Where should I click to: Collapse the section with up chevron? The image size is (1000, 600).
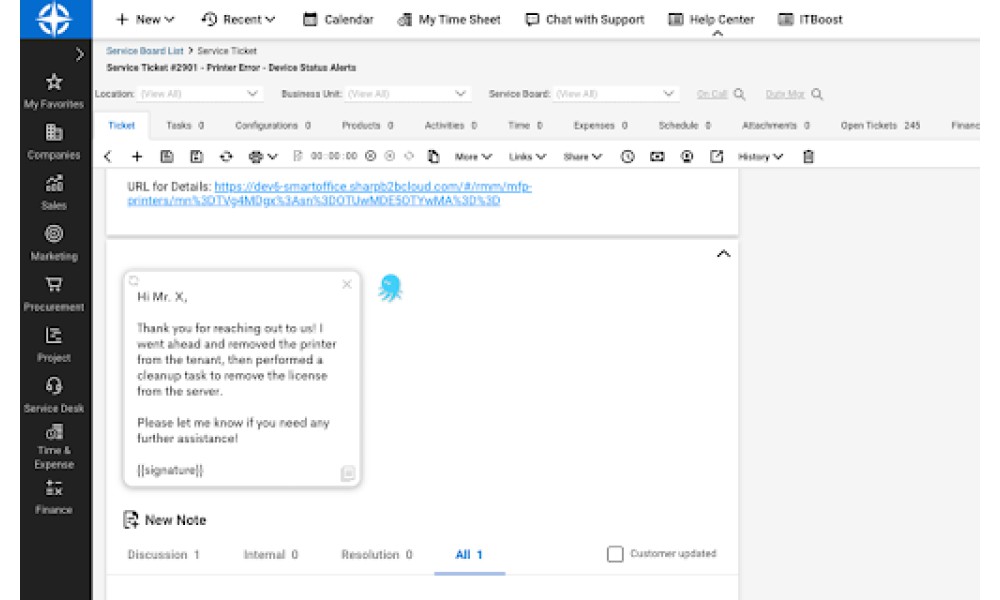723,254
